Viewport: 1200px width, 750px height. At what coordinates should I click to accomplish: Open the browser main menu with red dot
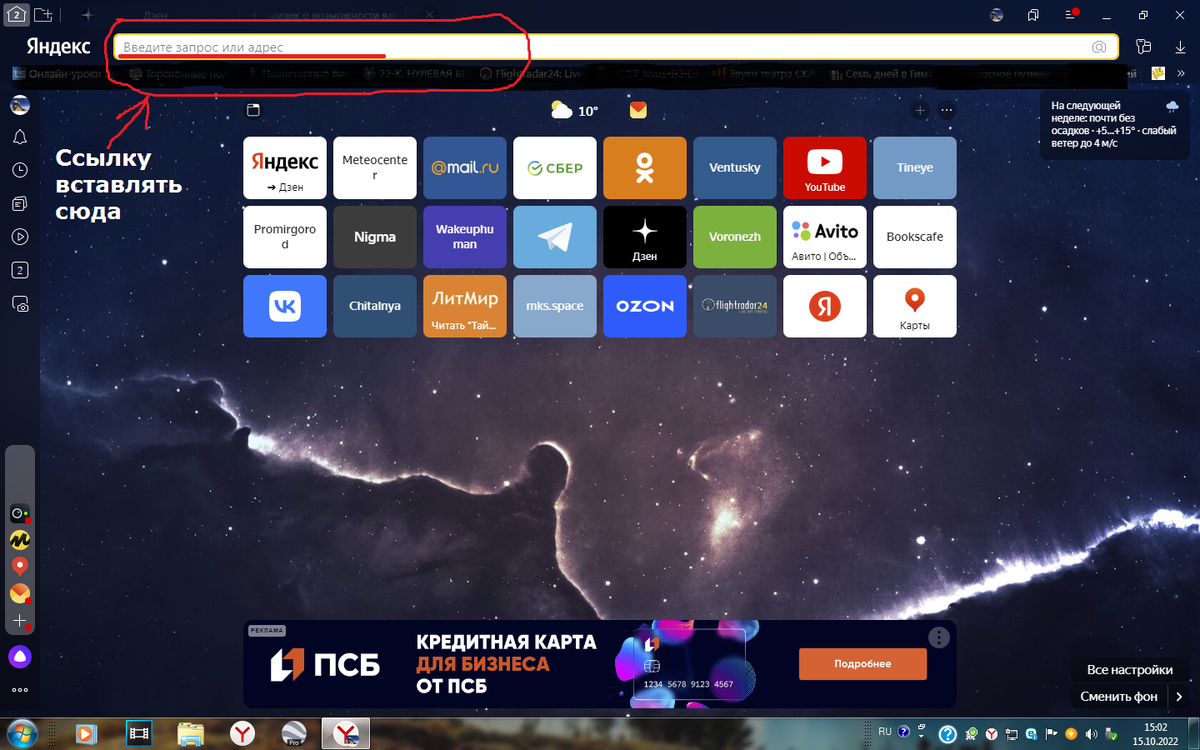pos(1070,15)
